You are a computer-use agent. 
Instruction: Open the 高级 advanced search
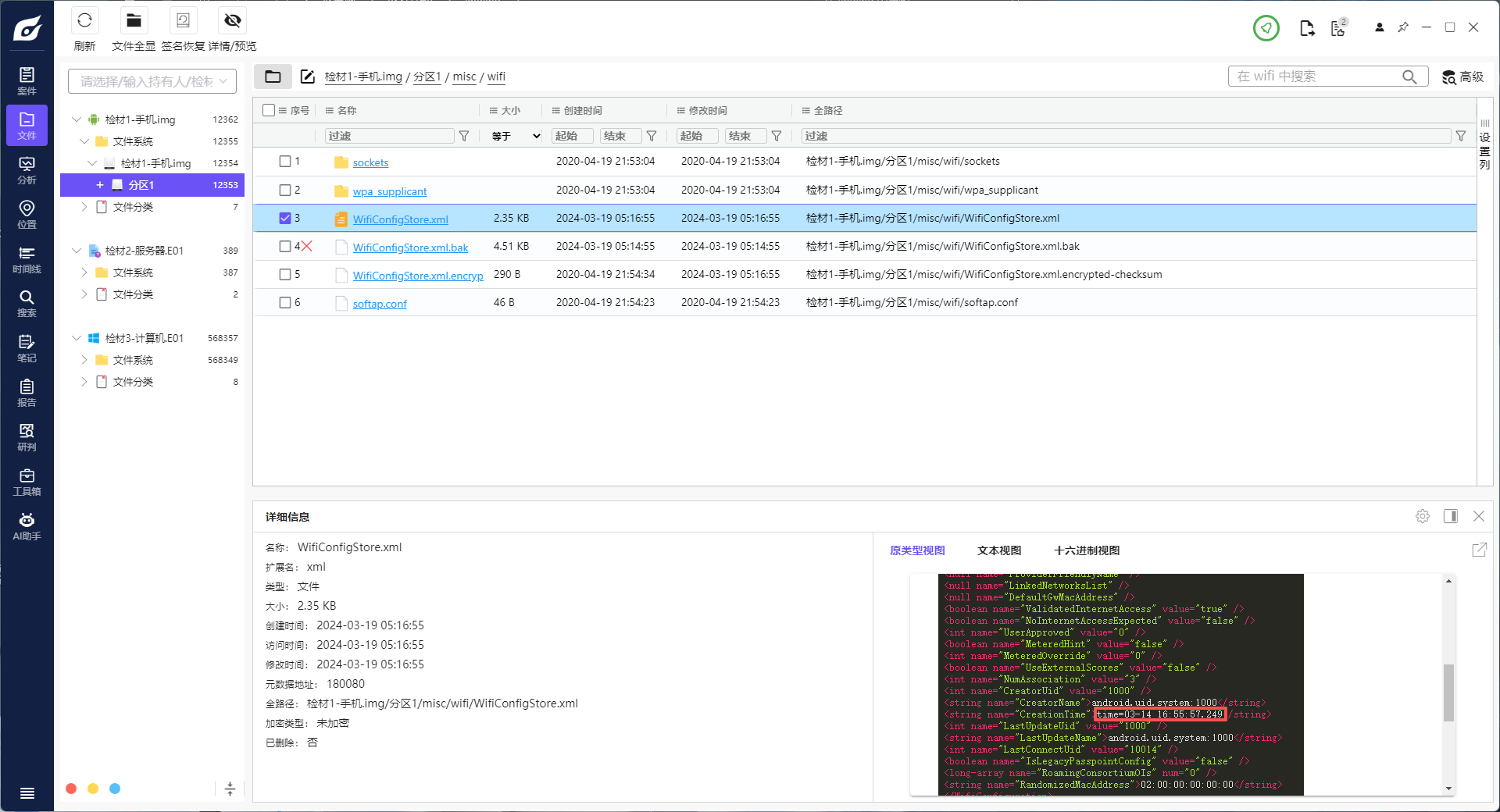pos(1462,77)
